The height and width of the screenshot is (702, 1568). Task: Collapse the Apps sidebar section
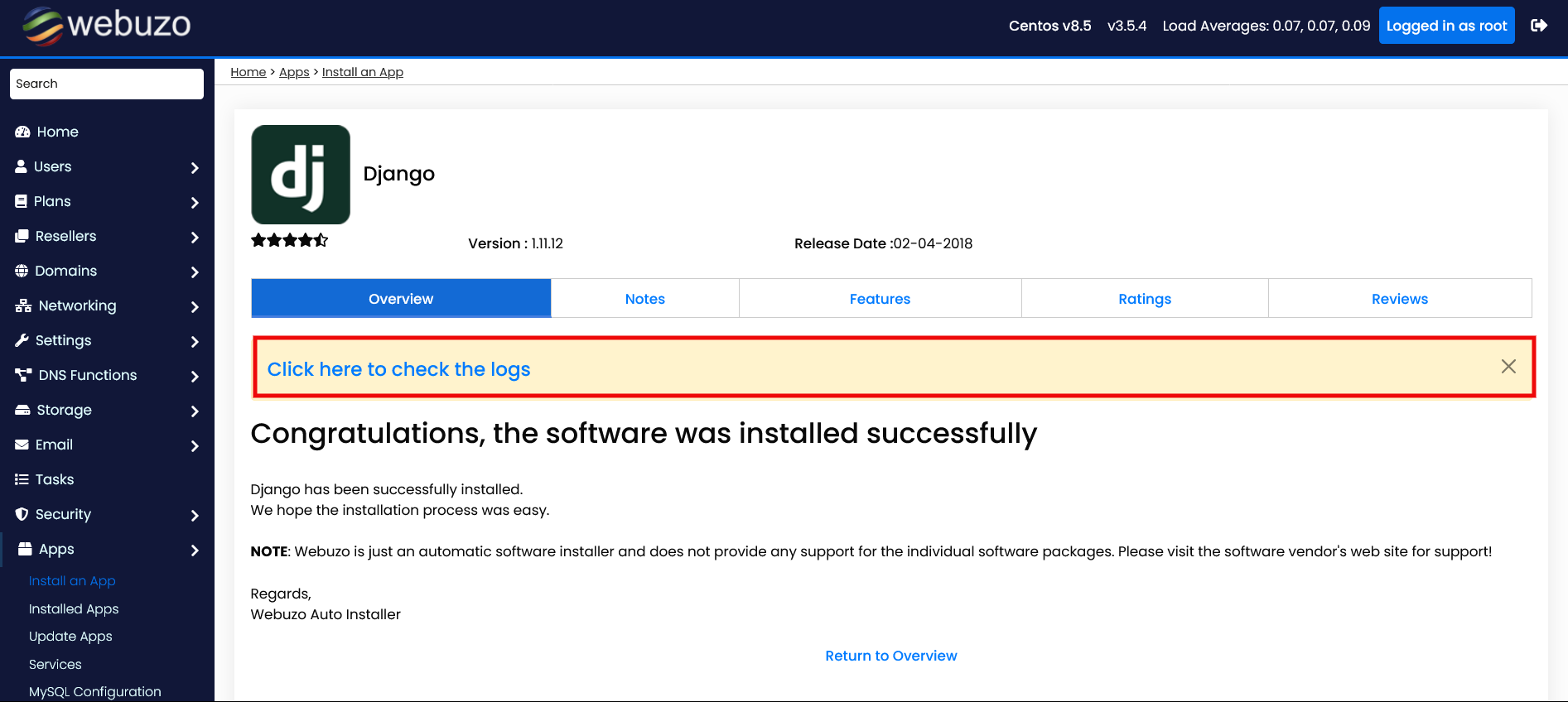pyautogui.click(x=195, y=550)
